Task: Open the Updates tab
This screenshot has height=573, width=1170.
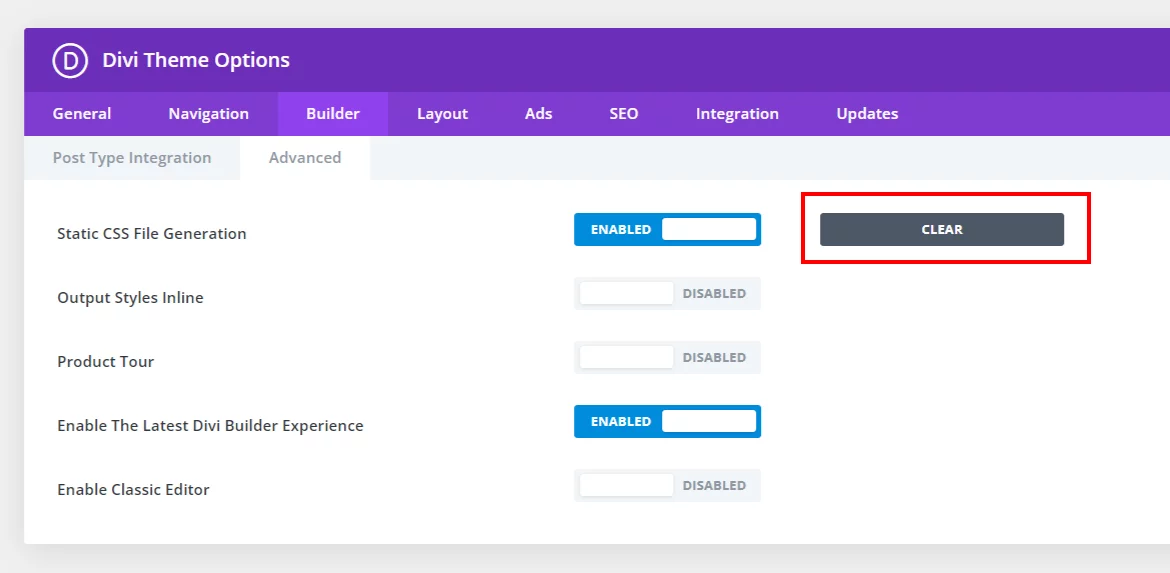Action: [x=867, y=114]
